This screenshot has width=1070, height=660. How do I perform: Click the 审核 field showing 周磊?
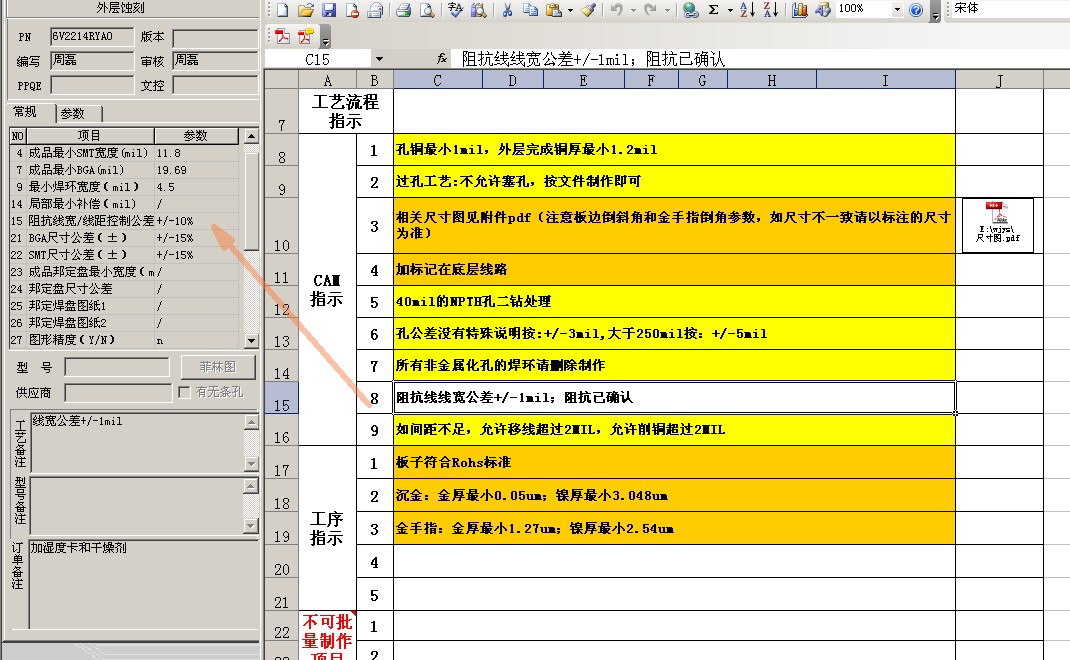coord(215,61)
